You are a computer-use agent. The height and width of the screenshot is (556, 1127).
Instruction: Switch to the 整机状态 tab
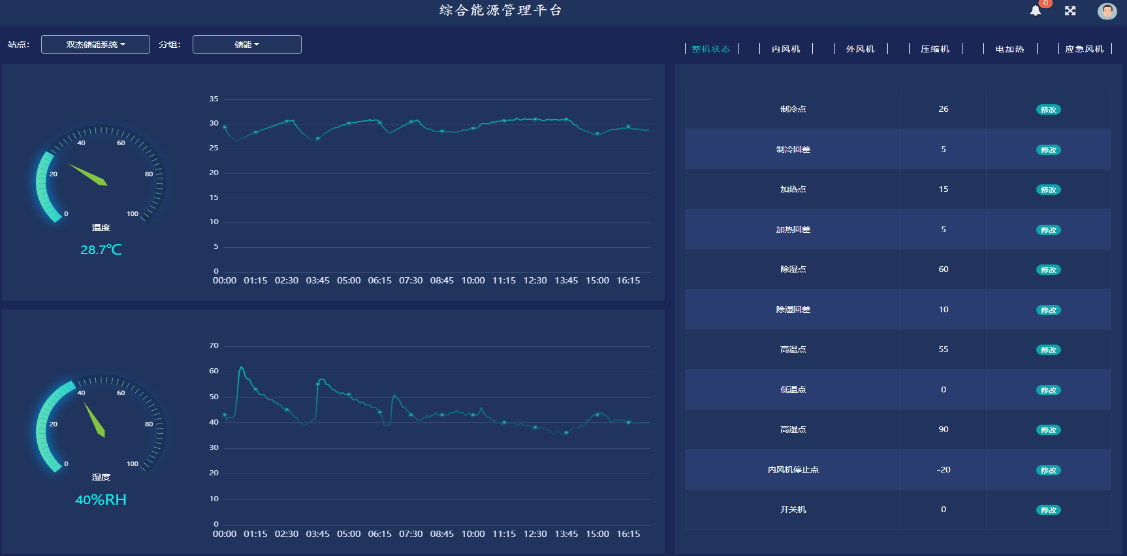click(711, 49)
